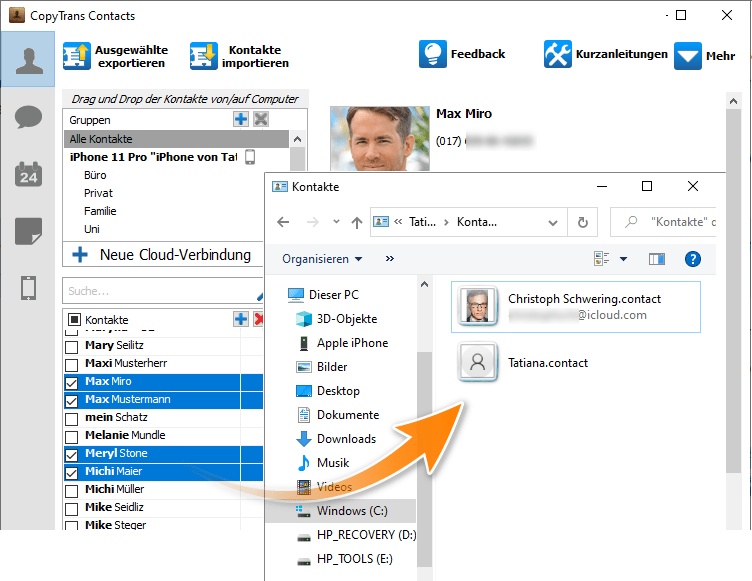752x581 pixels.
Task: Select the Büro group
Action: coord(95,175)
